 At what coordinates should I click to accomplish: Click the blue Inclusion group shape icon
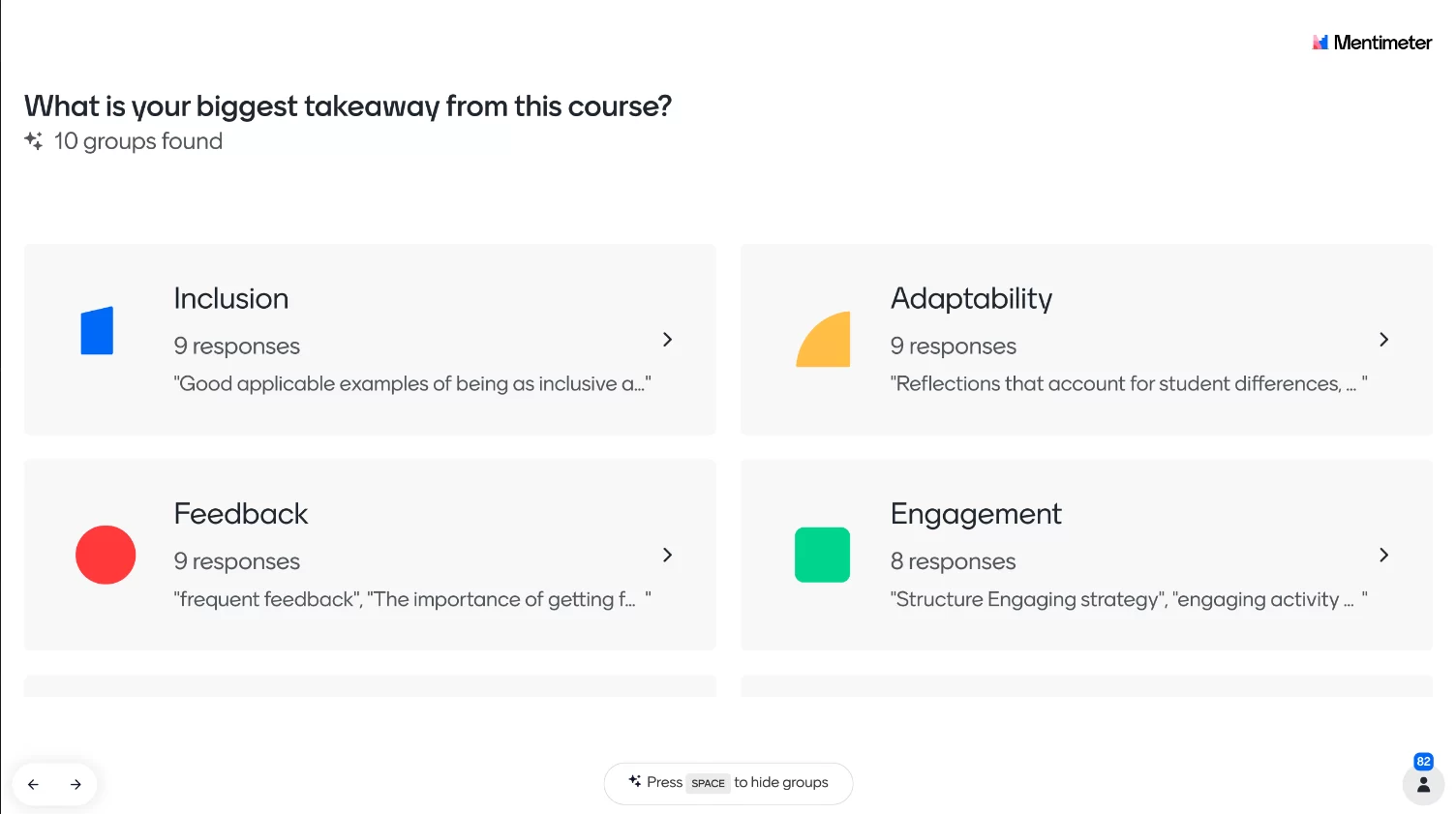(97, 330)
